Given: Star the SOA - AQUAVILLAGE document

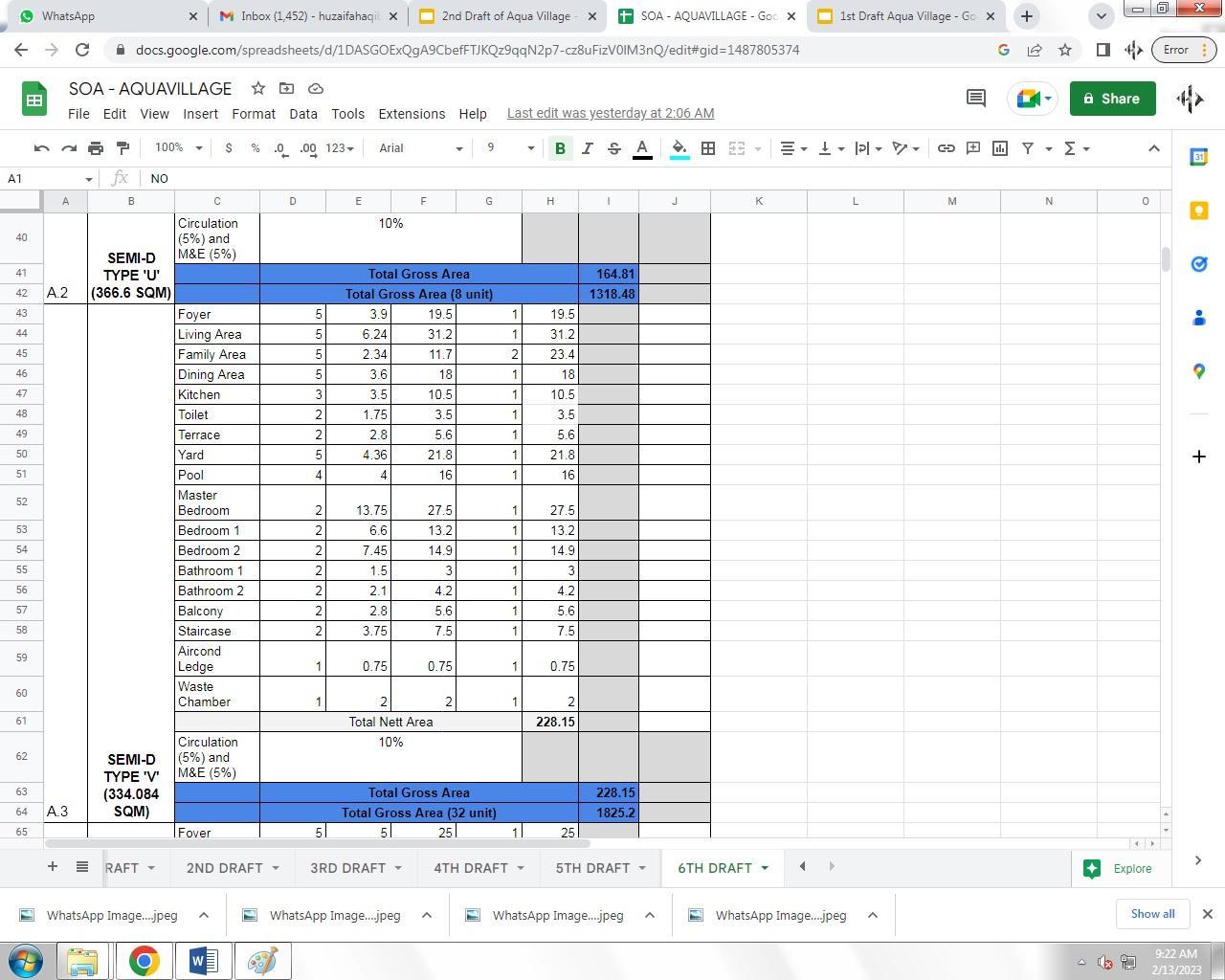Looking at the screenshot, I should coord(257,88).
